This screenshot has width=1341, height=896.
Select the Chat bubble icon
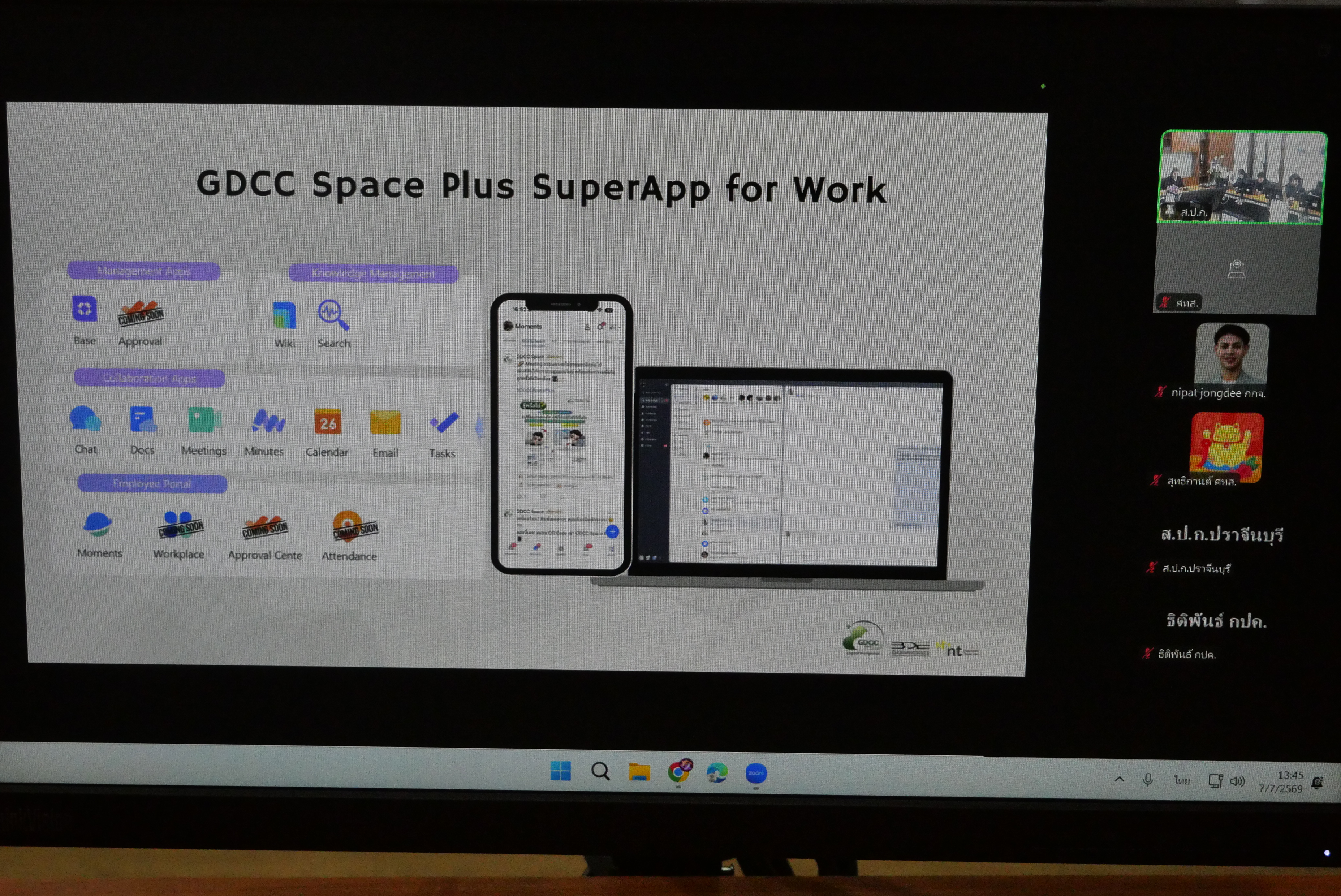[85, 419]
